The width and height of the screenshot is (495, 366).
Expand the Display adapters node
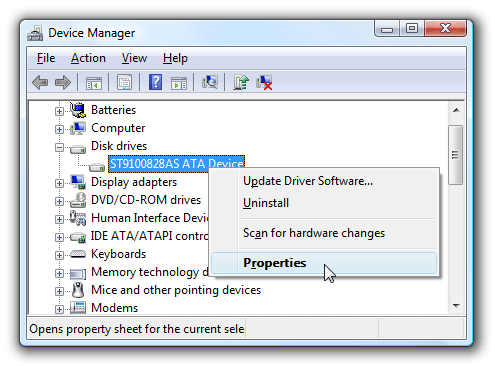click(59, 183)
